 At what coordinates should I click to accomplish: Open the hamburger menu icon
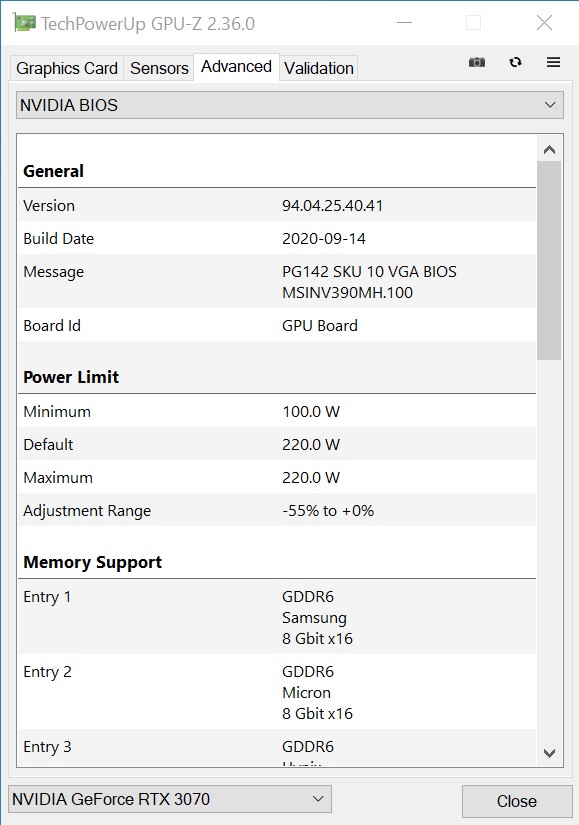(x=553, y=63)
